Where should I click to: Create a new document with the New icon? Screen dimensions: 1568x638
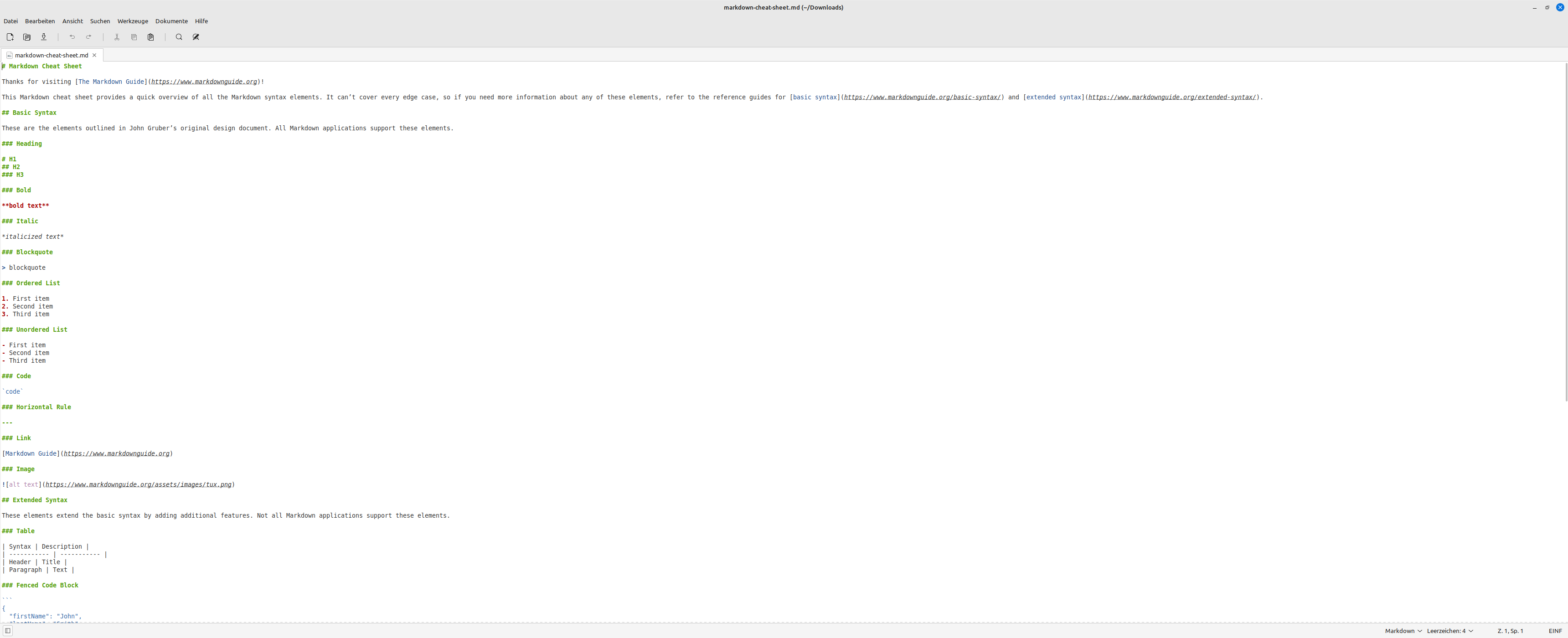10,36
